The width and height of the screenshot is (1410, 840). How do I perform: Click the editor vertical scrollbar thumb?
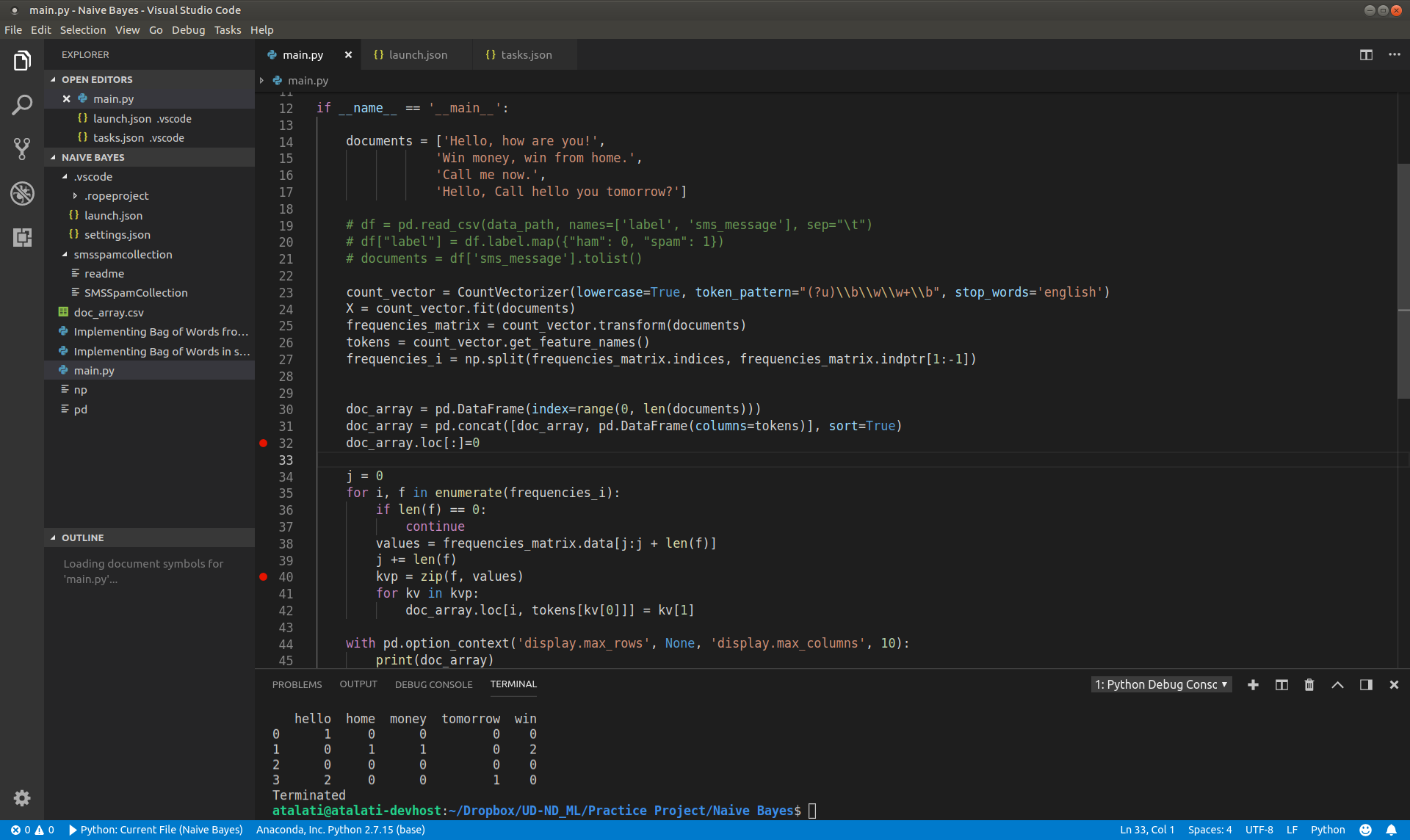(x=1403, y=282)
